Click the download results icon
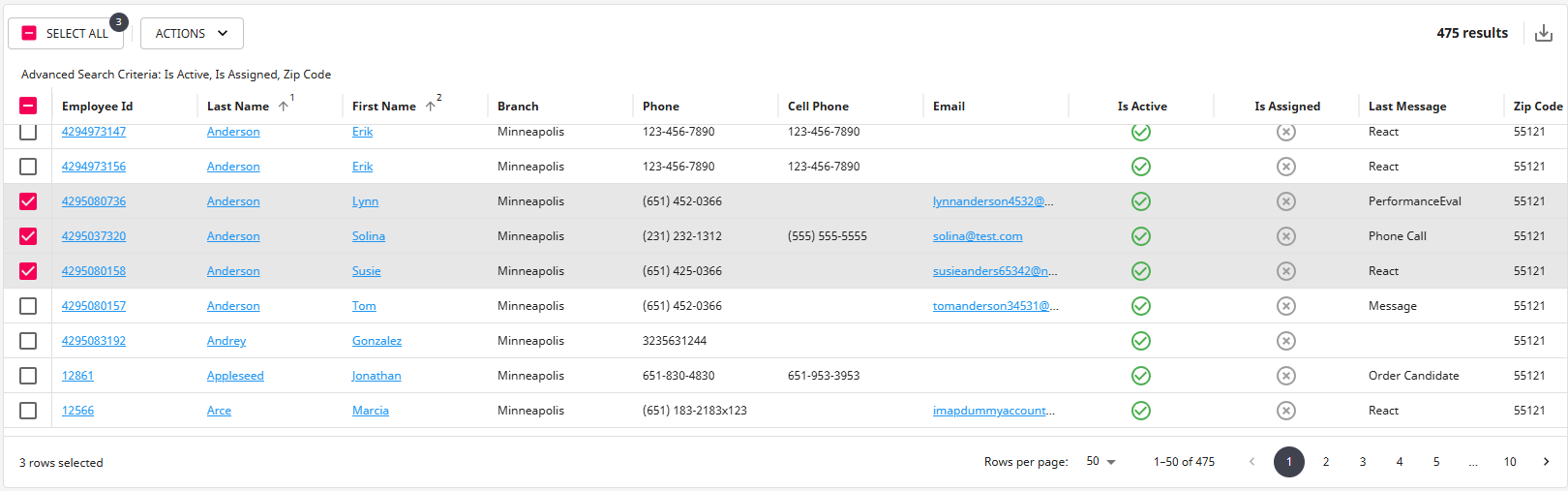 pos(1544,33)
